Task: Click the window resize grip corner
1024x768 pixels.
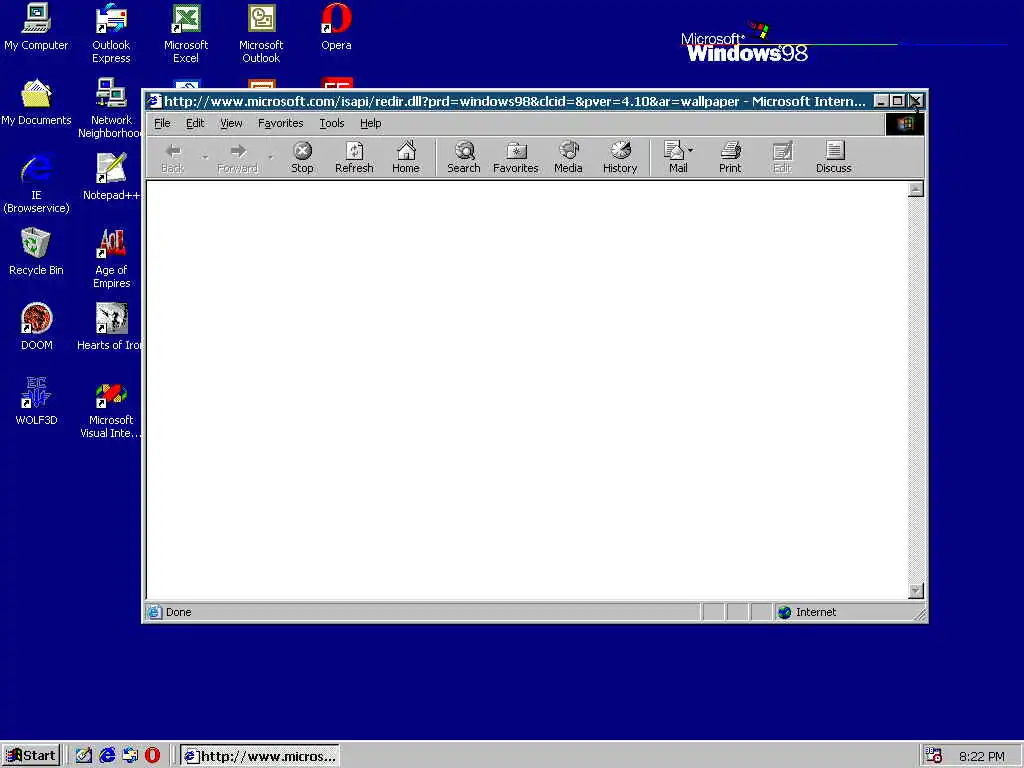Action: click(920, 614)
